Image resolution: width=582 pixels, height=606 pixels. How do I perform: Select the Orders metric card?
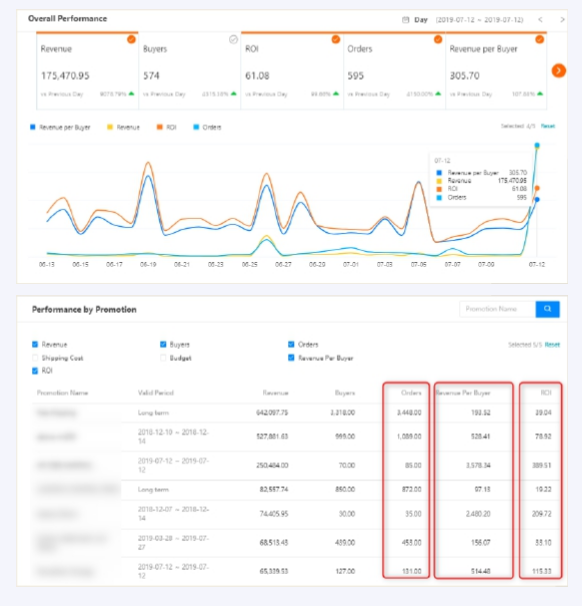click(x=394, y=71)
